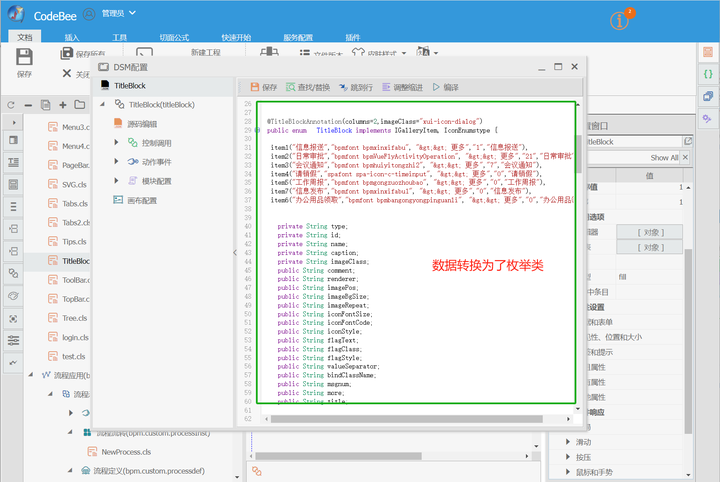
Task: Click the copy document icon above tree
Action: point(45,105)
